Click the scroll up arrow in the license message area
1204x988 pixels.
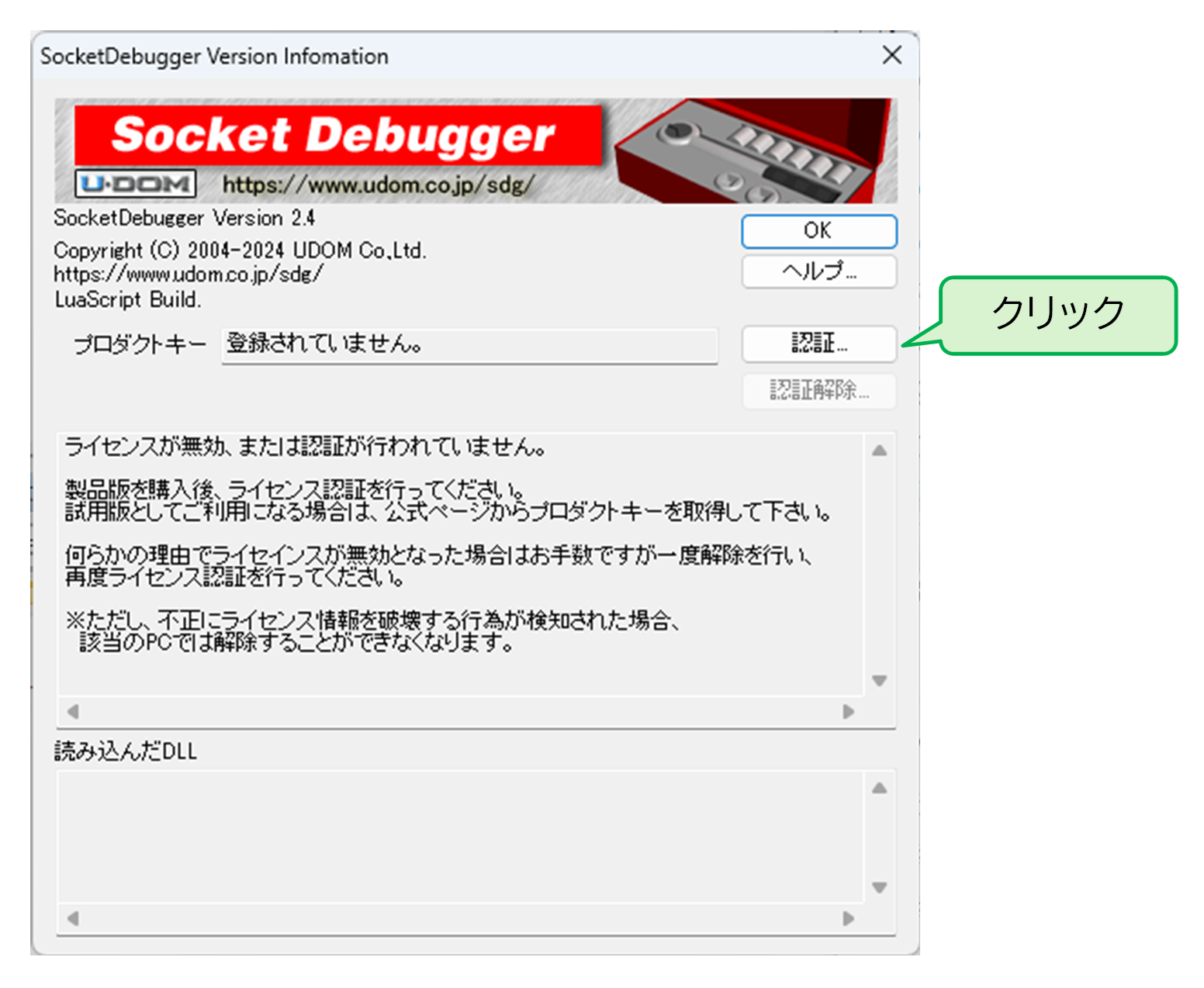tap(879, 448)
